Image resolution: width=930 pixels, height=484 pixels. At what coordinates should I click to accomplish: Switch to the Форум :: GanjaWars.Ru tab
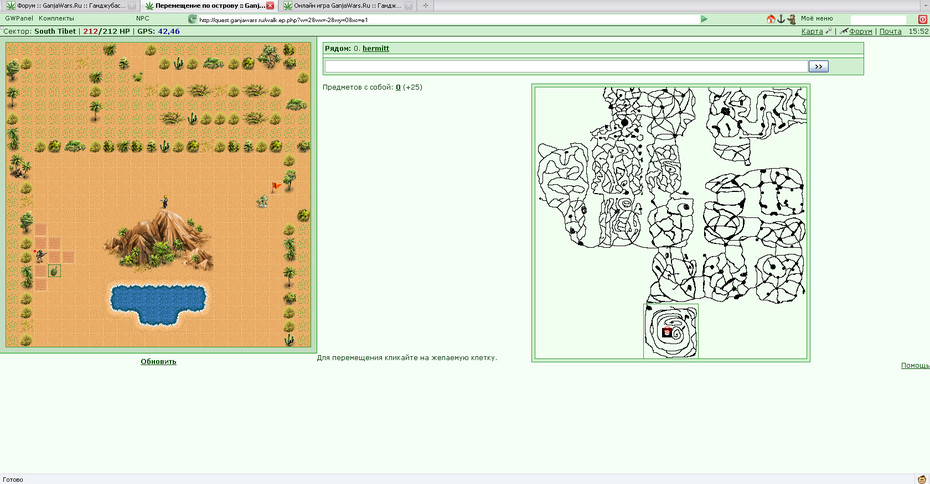click(x=71, y=5)
